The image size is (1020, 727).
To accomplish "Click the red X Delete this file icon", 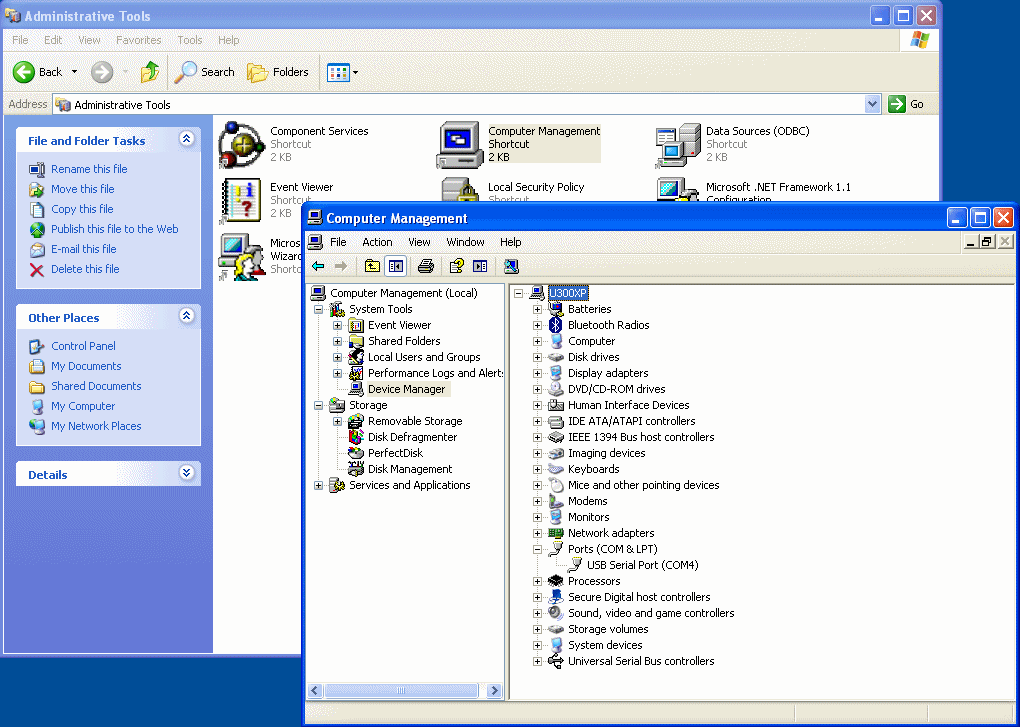I will pos(37,269).
